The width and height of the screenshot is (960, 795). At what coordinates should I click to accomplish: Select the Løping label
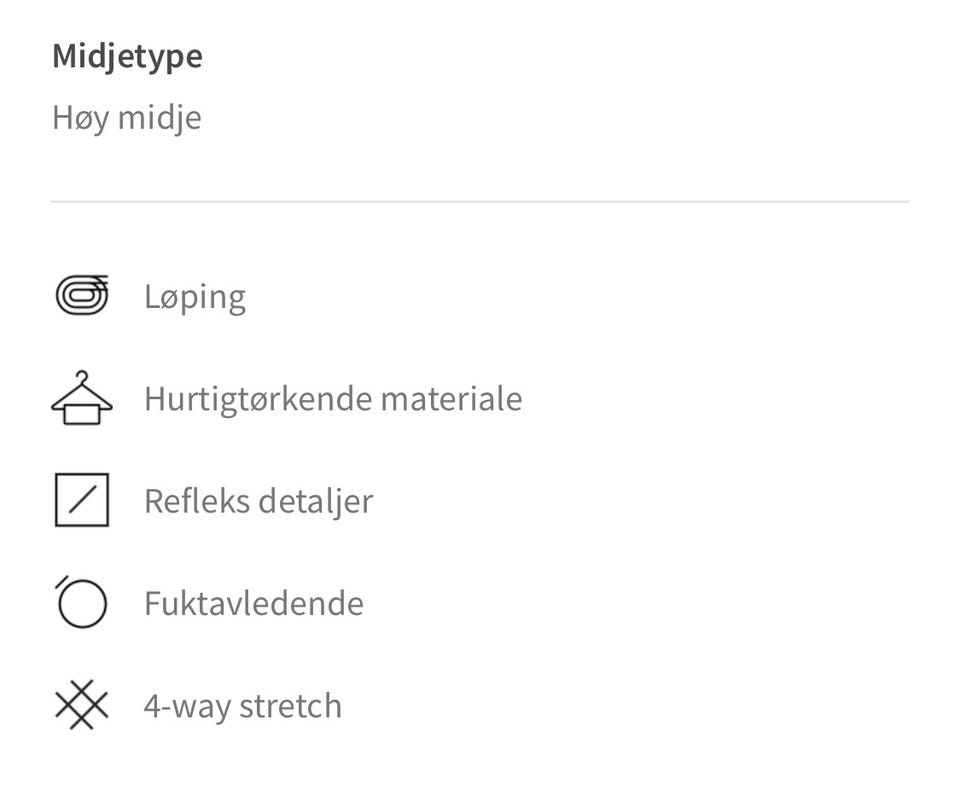pyautogui.click(x=195, y=298)
